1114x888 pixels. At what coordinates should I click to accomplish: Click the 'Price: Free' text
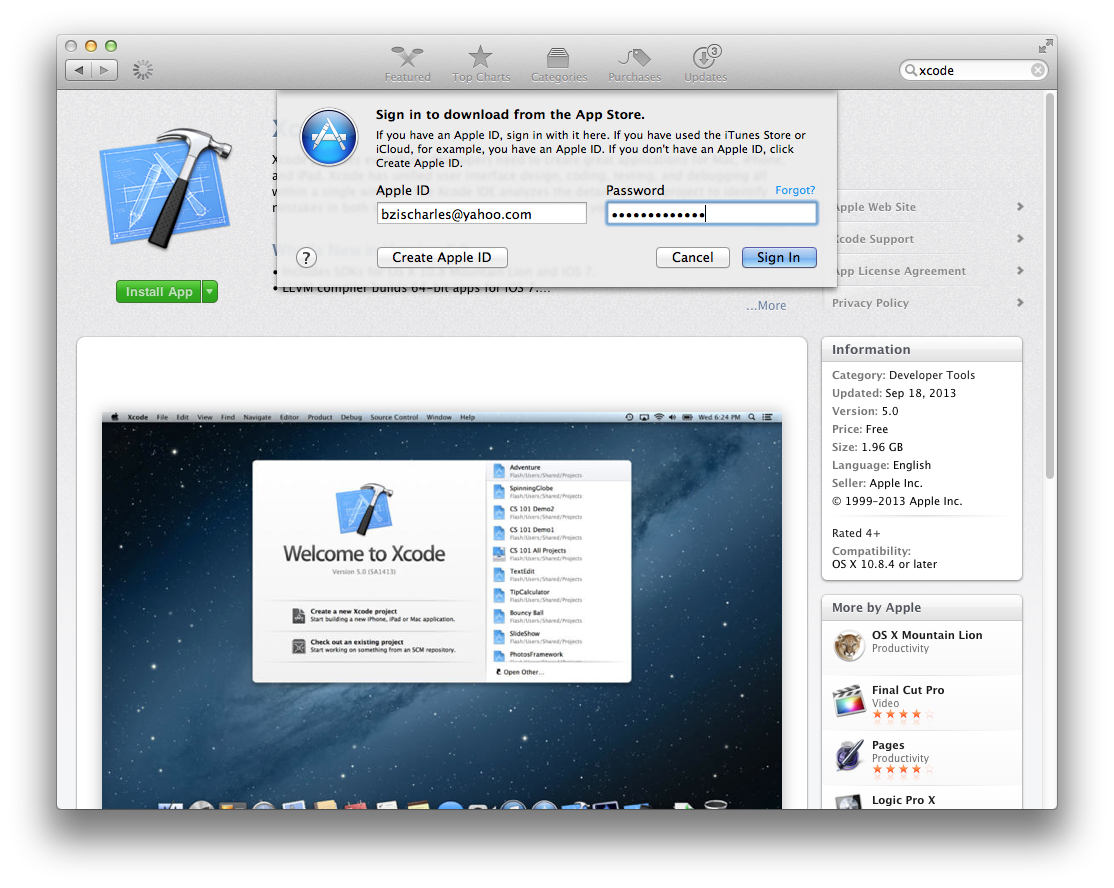(860, 429)
